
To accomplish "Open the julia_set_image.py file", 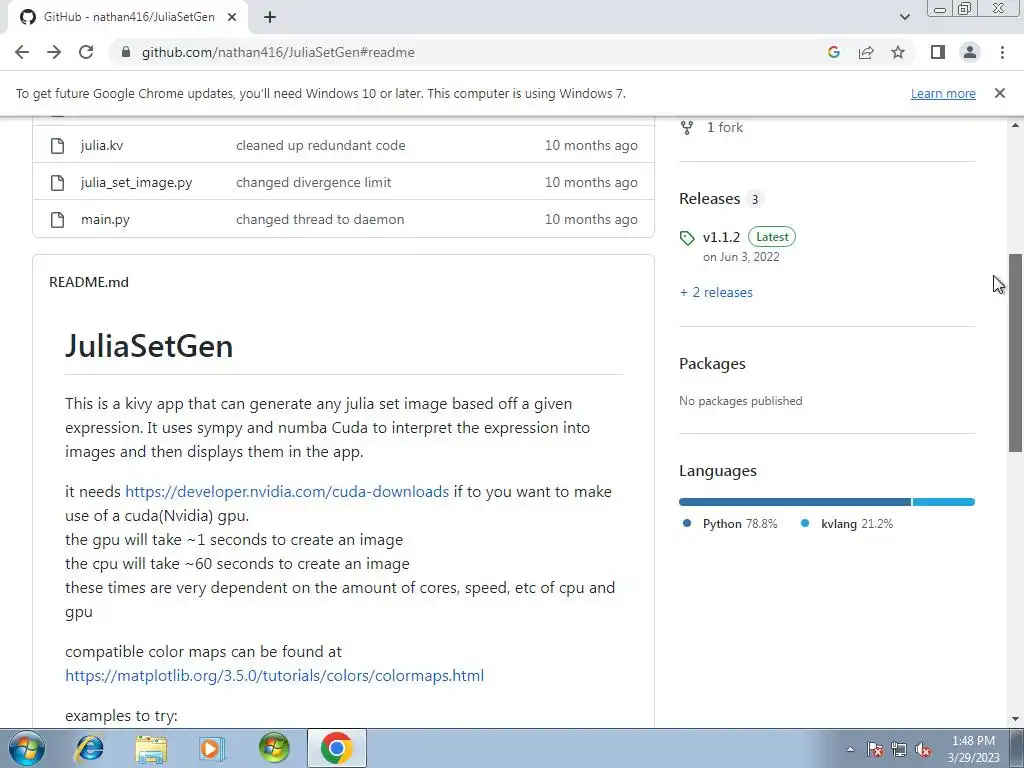I will pos(136,183).
